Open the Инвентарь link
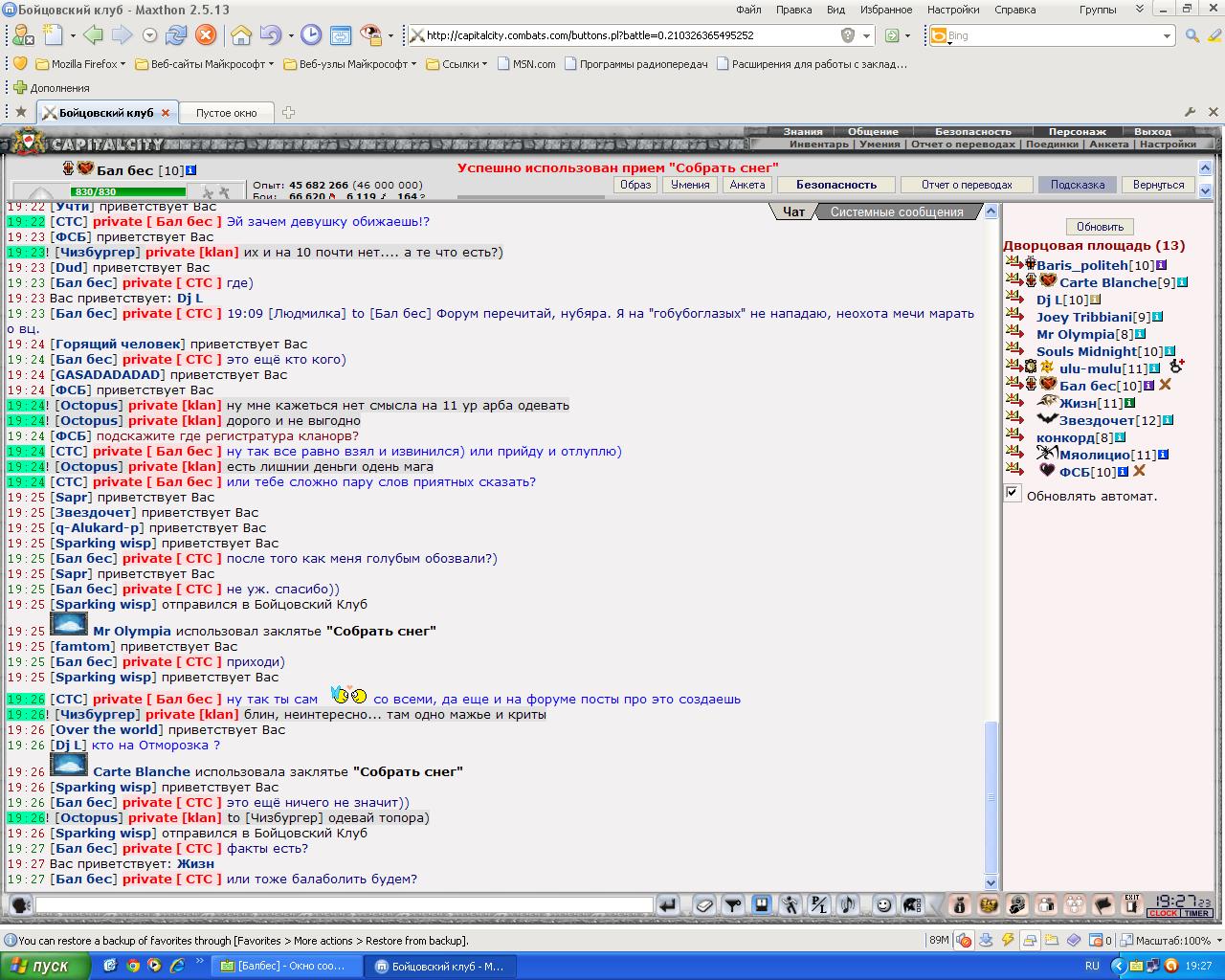Viewport: 1225px width, 980px height. coord(819,145)
